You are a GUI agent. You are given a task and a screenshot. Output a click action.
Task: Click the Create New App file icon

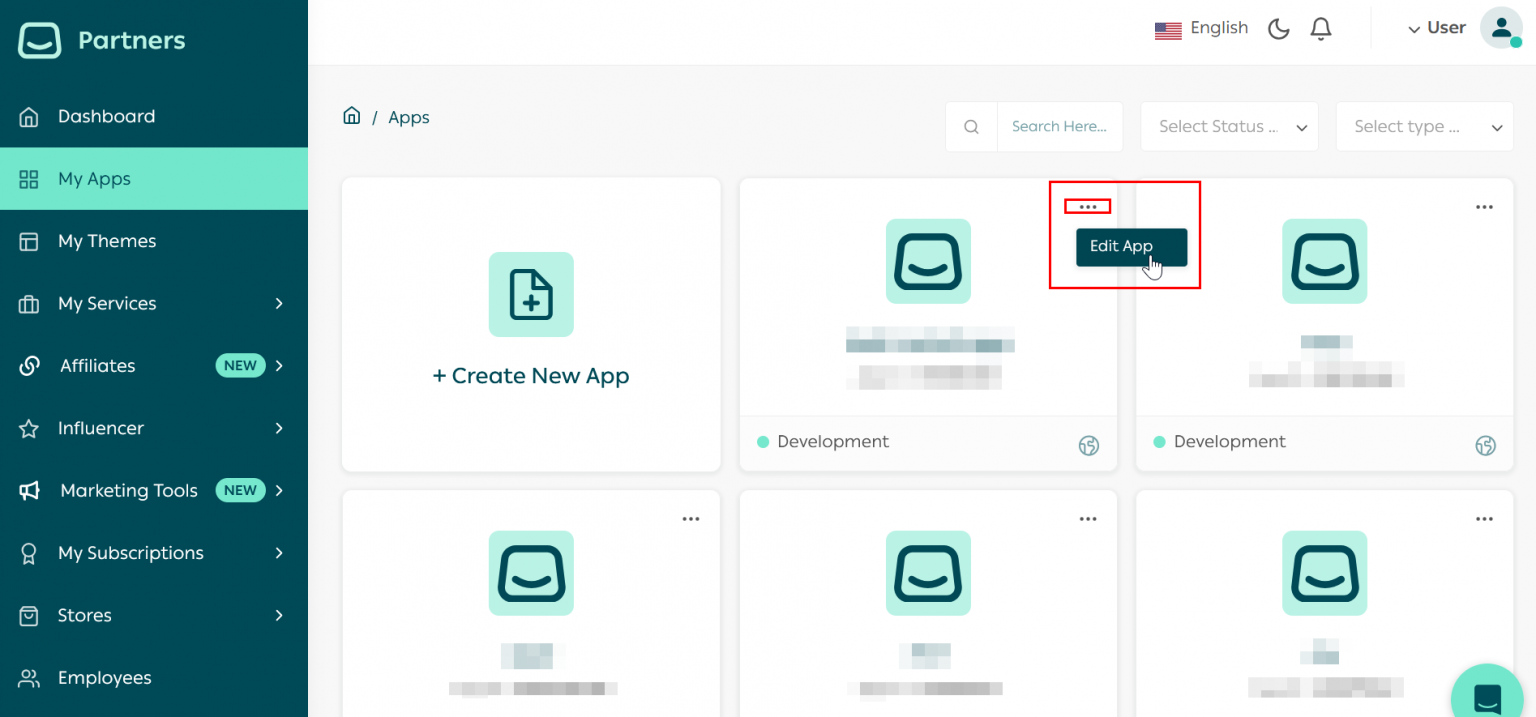[531, 294]
